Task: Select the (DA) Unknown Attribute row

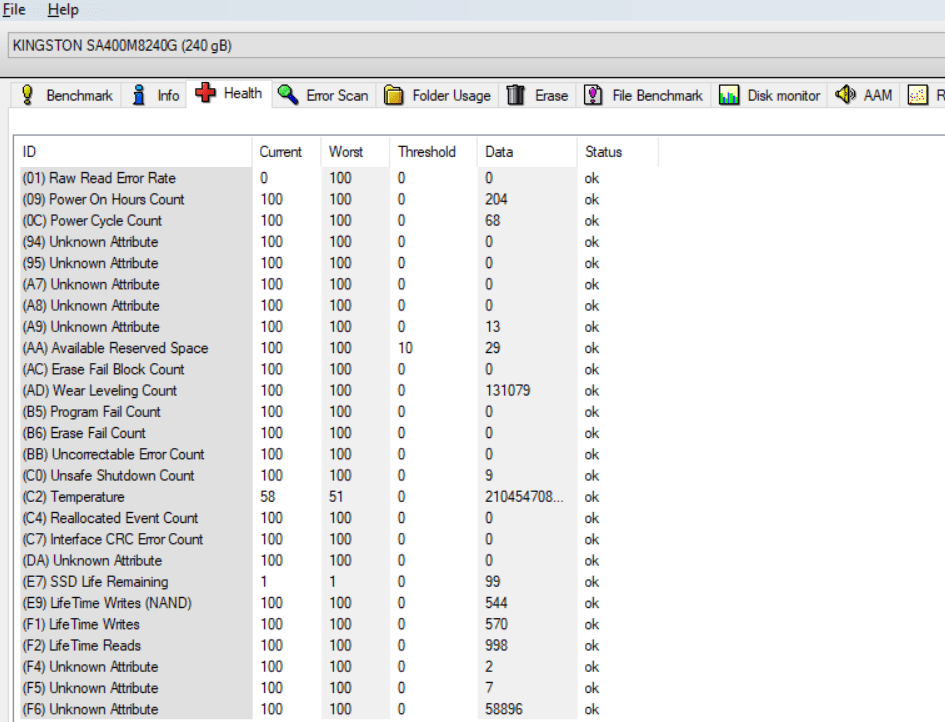Action: coord(338,560)
